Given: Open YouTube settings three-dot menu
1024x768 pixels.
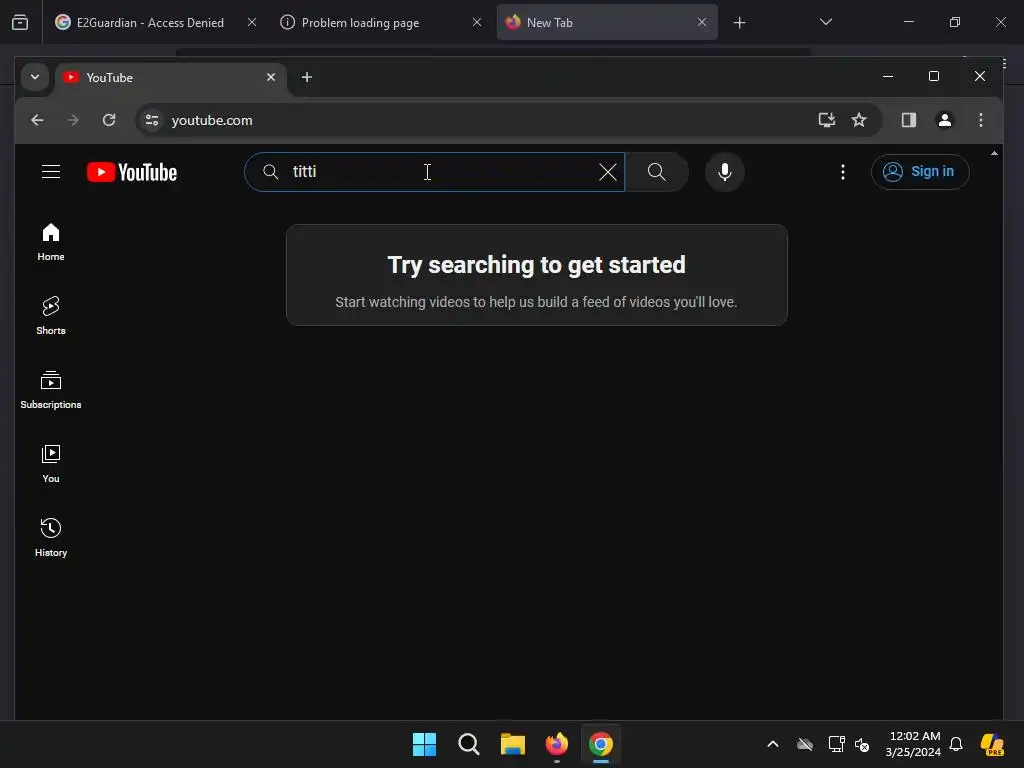Looking at the screenshot, I should 842,172.
